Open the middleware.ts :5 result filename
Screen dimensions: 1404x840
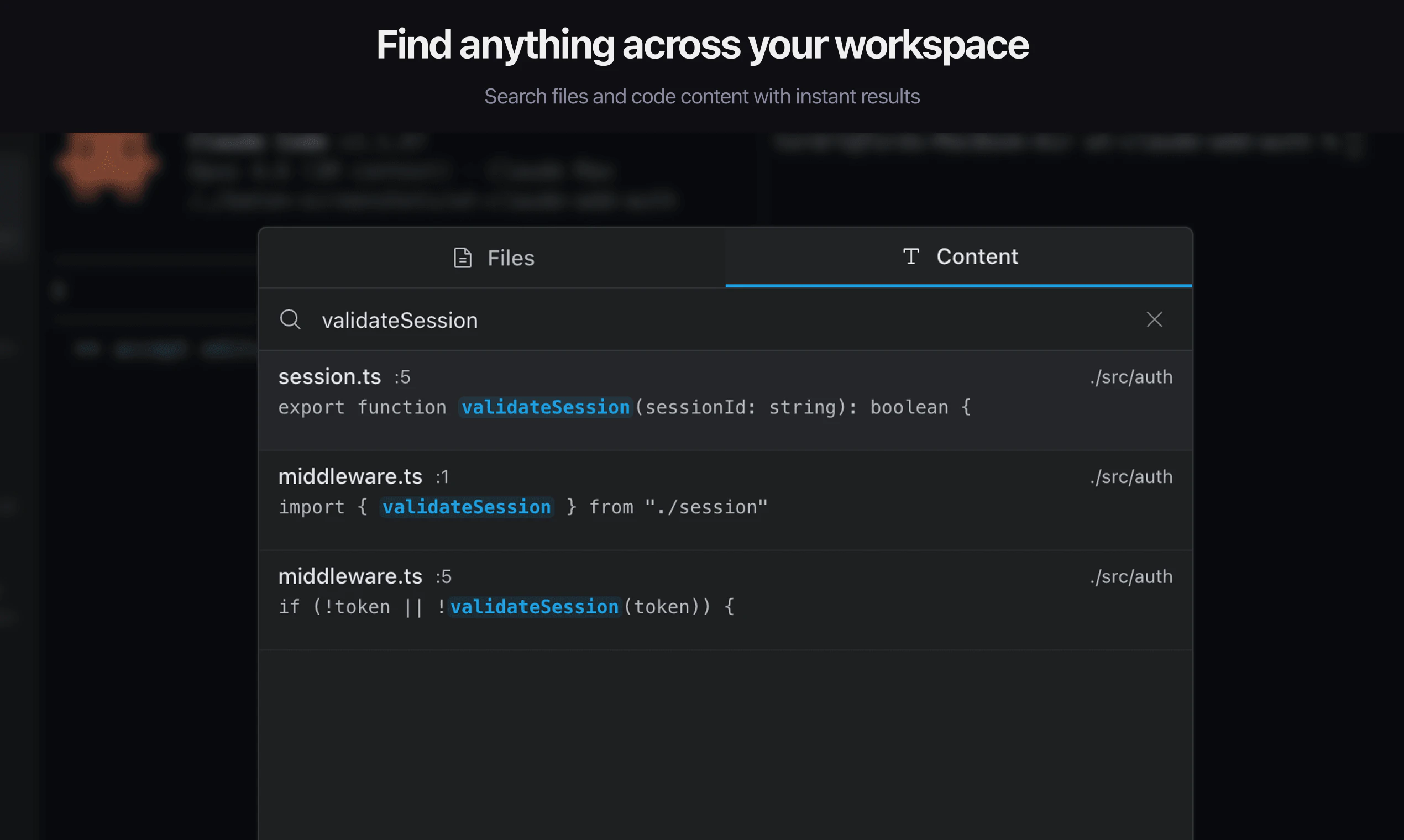350,576
